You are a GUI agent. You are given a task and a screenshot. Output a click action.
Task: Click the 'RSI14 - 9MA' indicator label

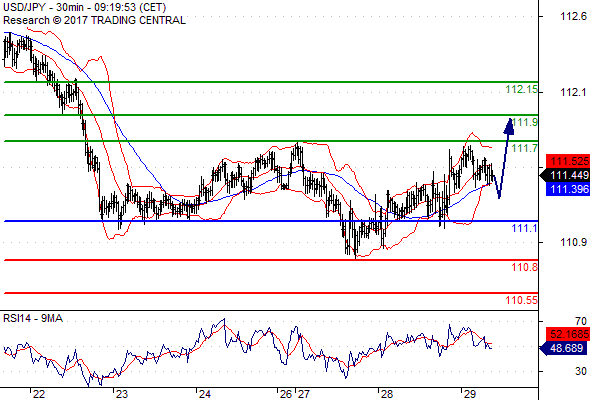click(33, 318)
